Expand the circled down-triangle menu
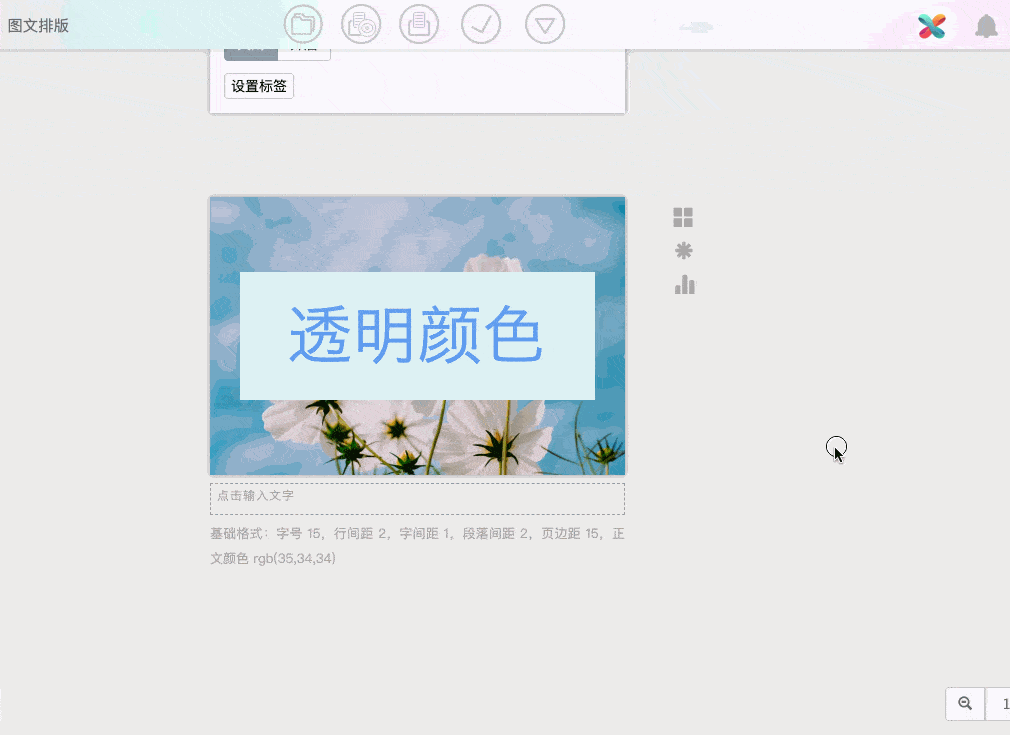 (545, 25)
